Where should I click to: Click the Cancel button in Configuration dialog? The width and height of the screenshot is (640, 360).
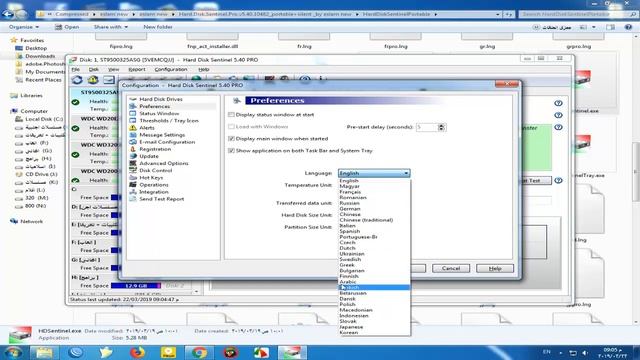tap(451, 268)
